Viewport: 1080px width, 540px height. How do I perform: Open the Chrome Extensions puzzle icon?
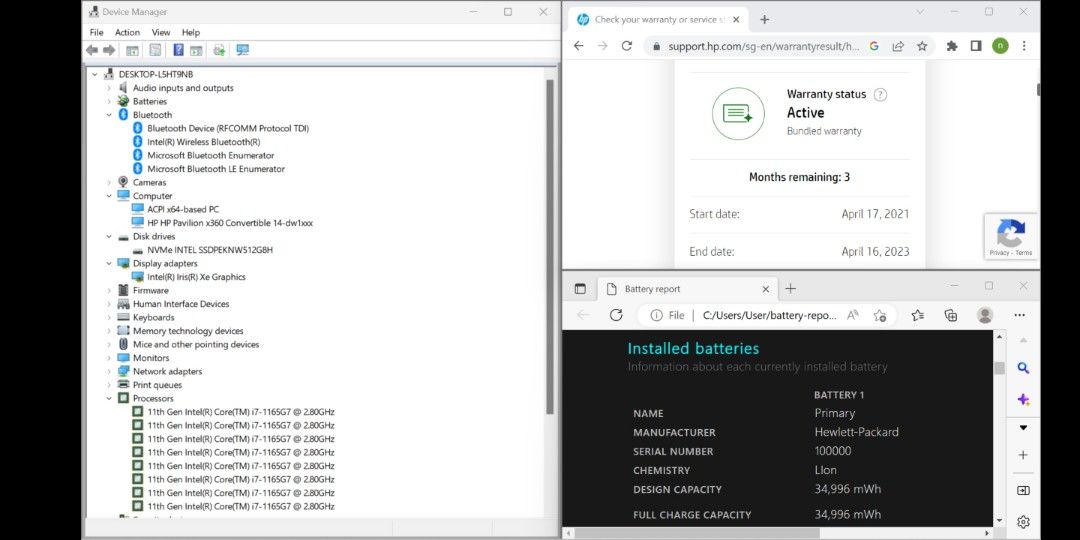(x=952, y=46)
